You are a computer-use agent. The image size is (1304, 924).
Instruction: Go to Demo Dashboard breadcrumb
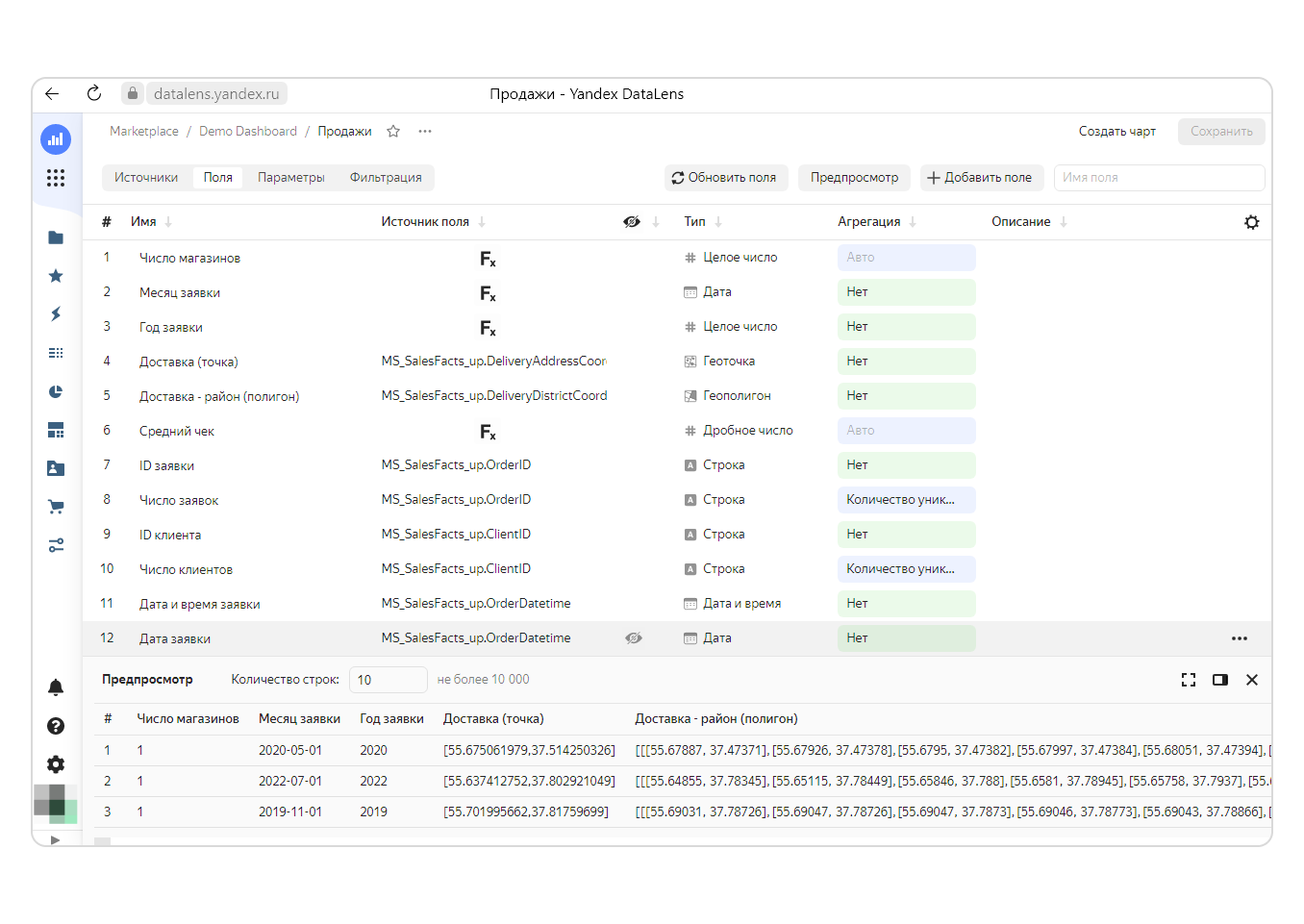pos(248,132)
